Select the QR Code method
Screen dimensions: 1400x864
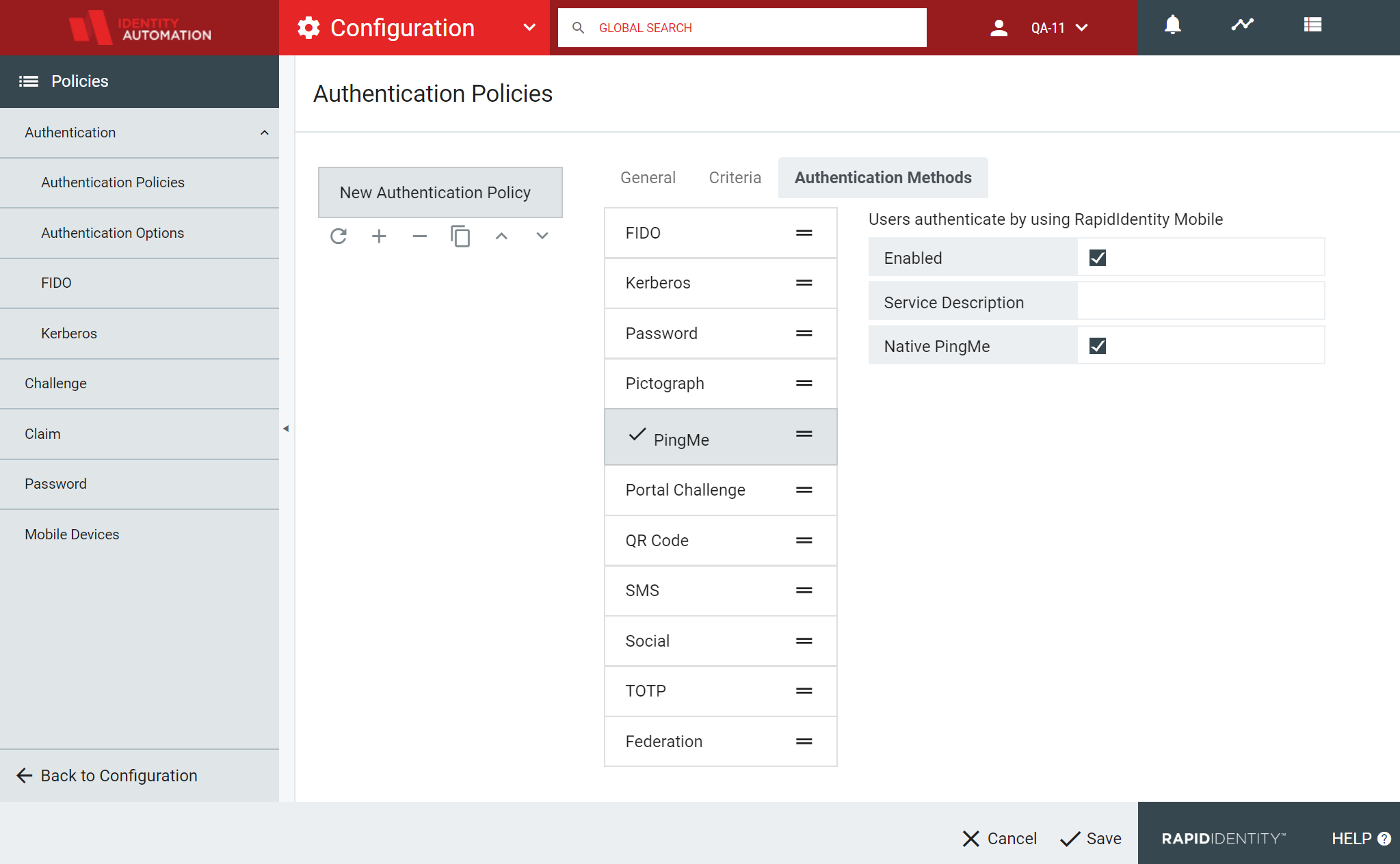pyautogui.click(x=721, y=541)
